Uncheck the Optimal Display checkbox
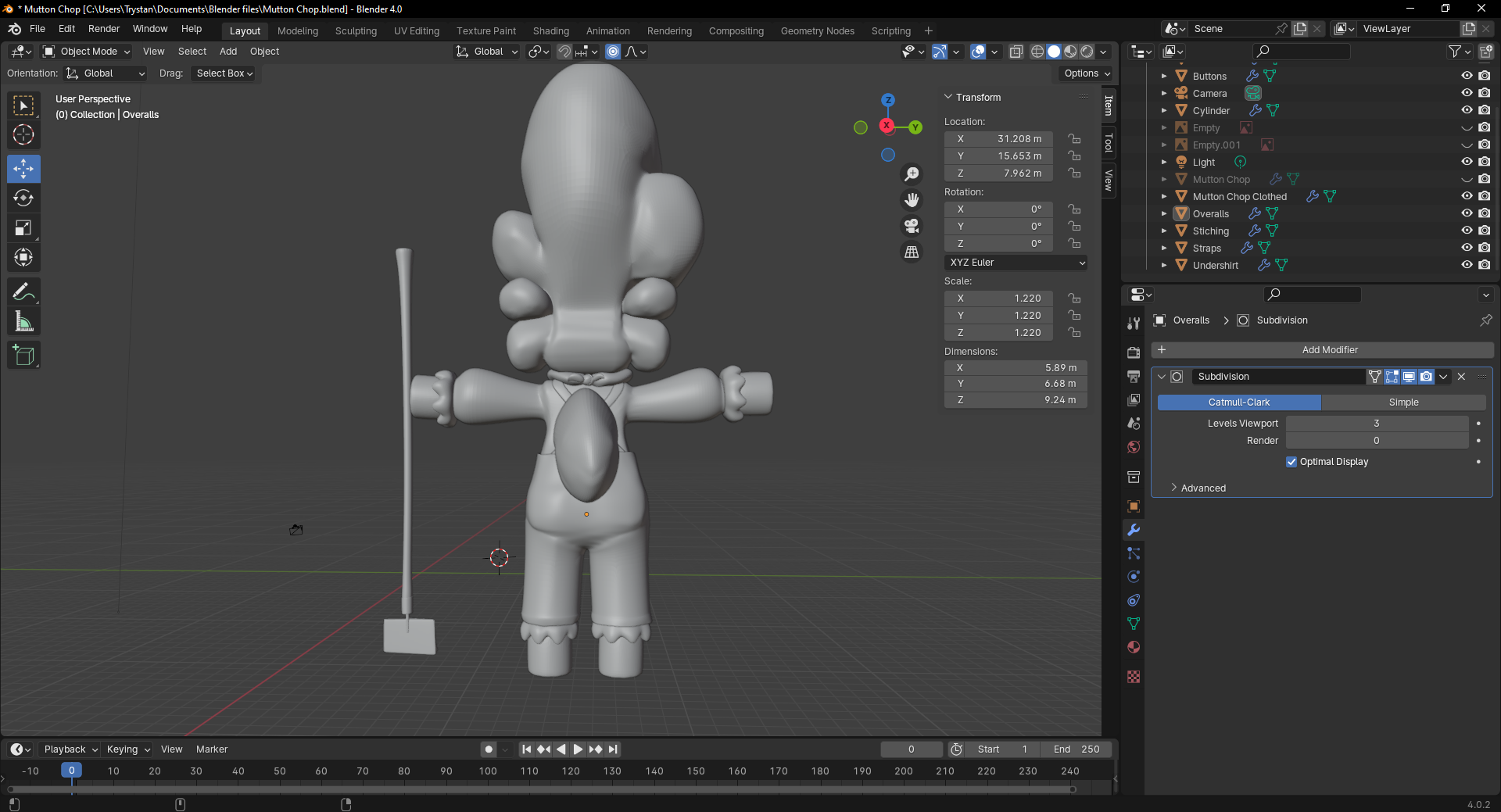The image size is (1501, 812). coord(1291,462)
